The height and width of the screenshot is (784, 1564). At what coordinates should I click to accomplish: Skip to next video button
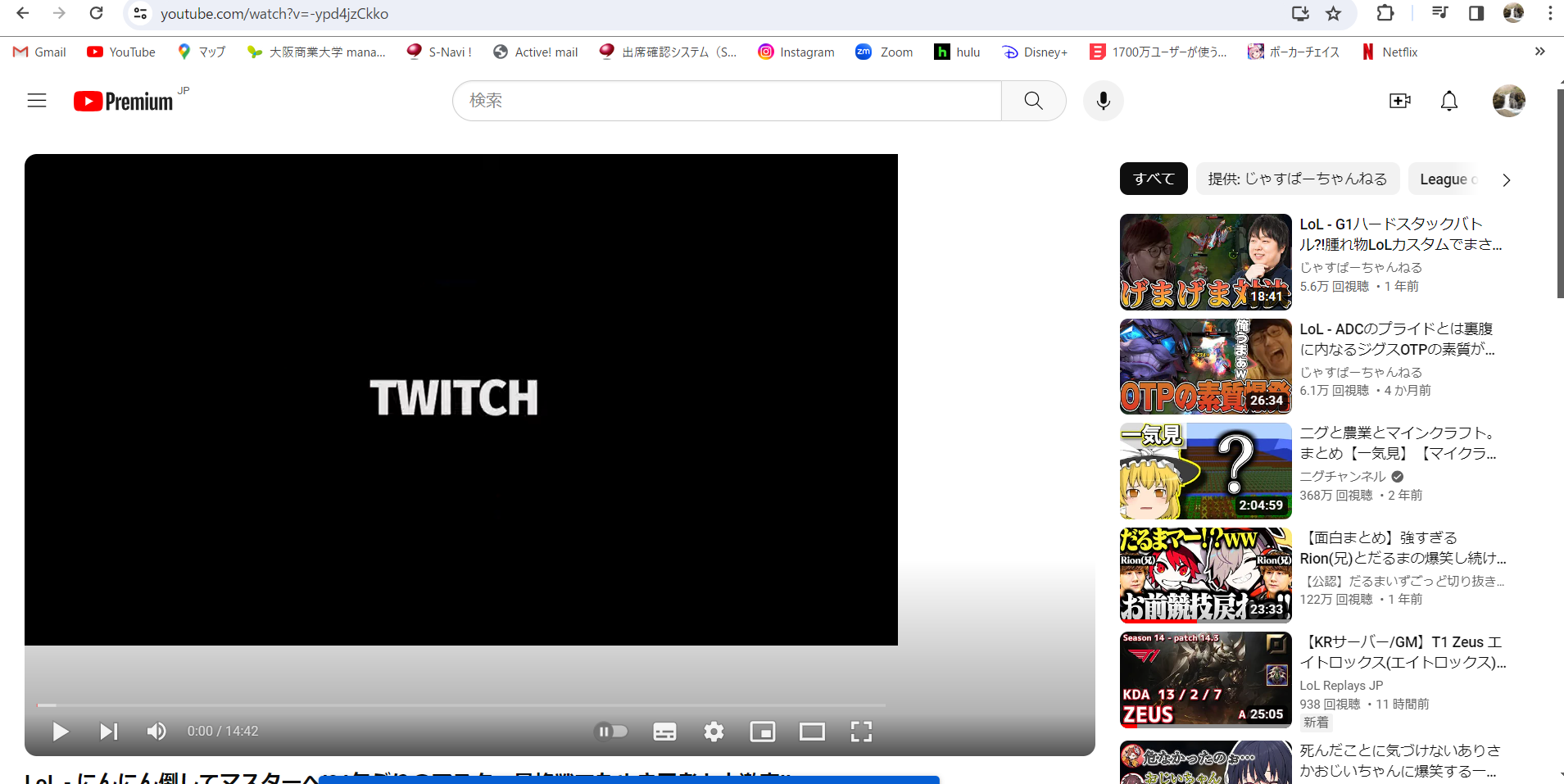(108, 731)
